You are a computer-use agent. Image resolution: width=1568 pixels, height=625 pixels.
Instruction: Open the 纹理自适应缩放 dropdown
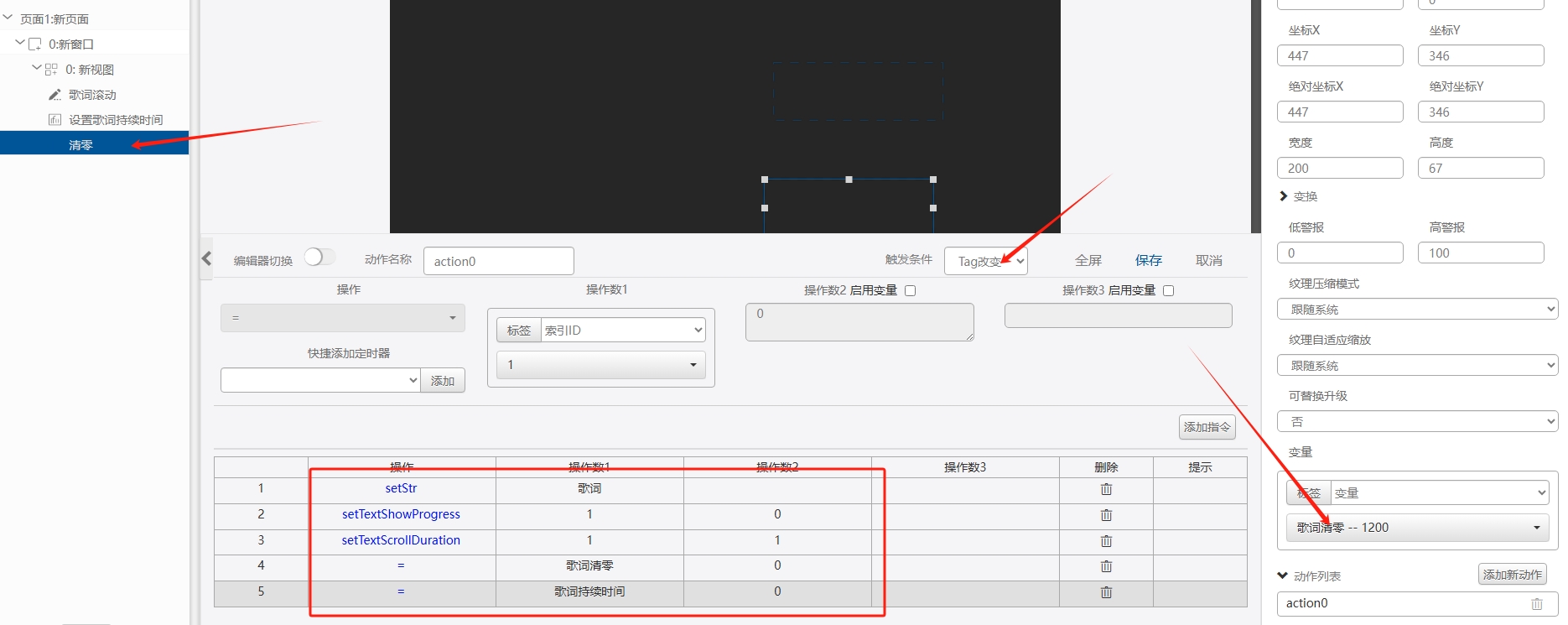coord(1417,366)
